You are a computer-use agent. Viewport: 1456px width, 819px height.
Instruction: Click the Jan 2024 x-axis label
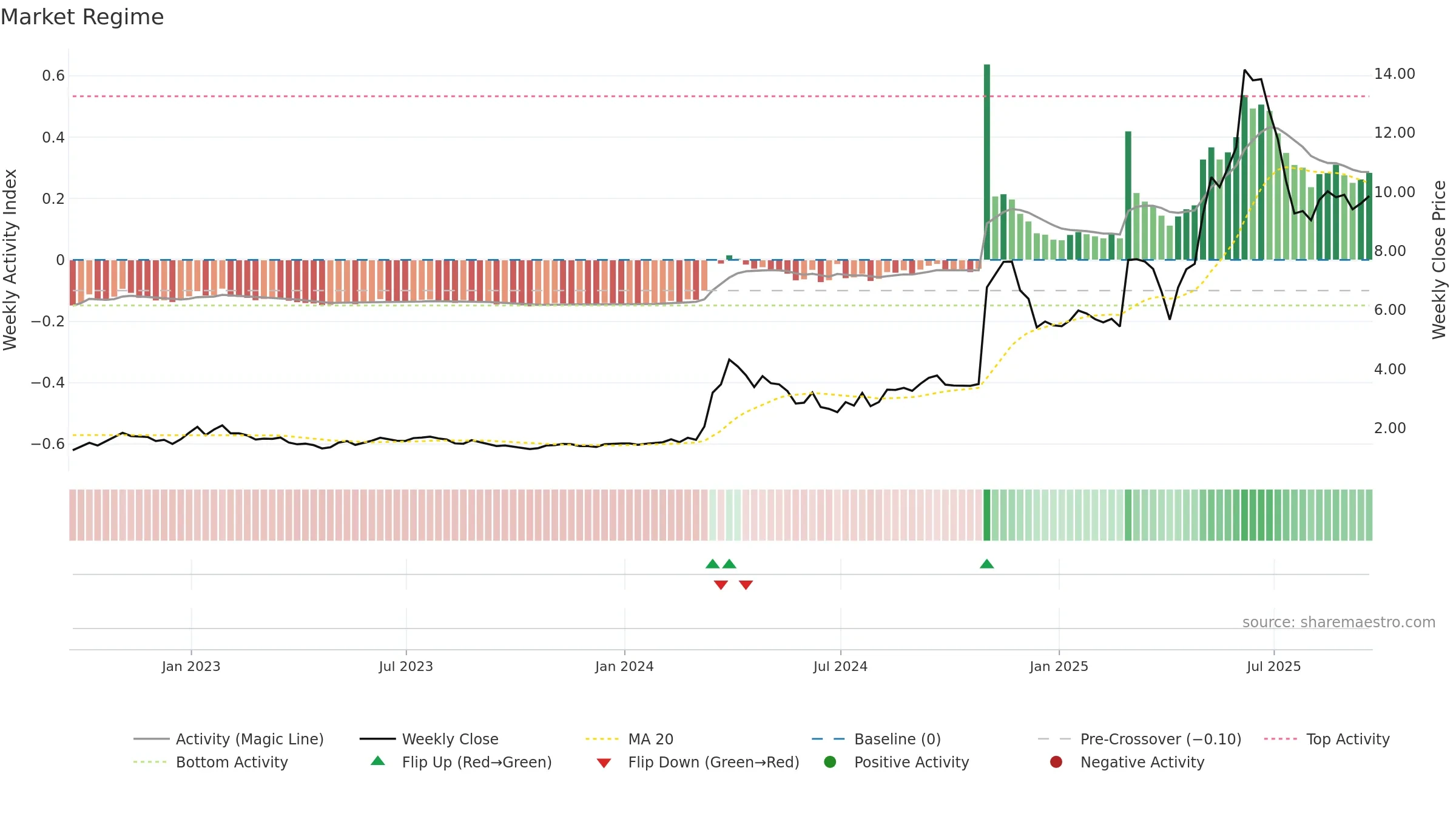[x=624, y=667]
